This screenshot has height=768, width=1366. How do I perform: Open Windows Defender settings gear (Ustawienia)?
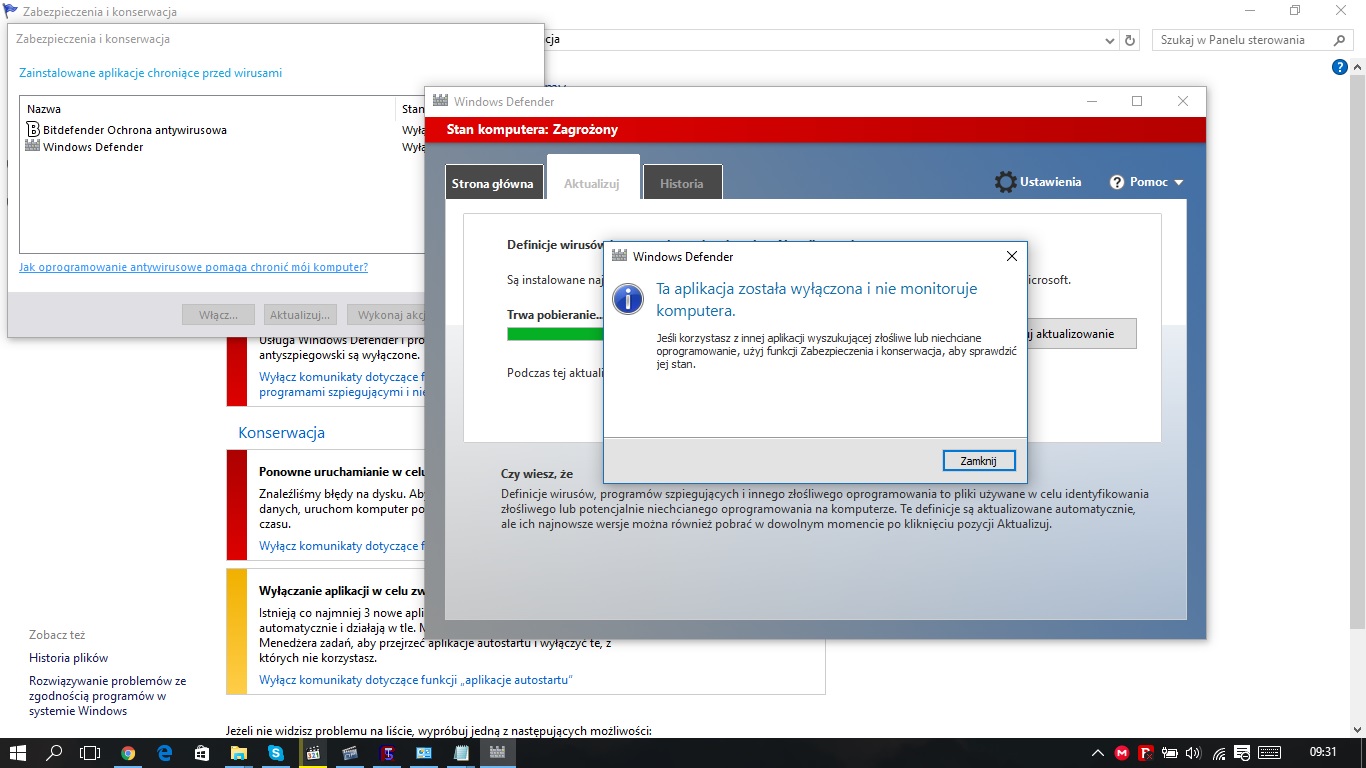[1006, 182]
